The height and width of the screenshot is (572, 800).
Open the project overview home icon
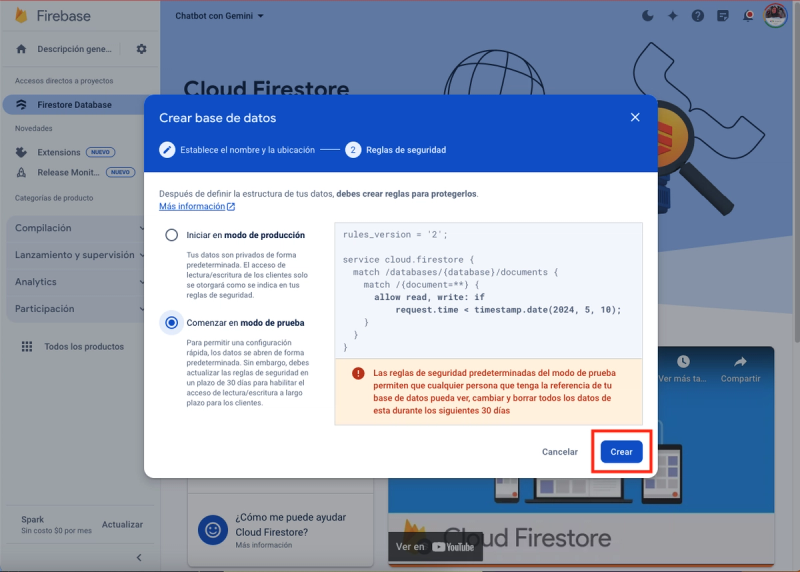(21, 49)
